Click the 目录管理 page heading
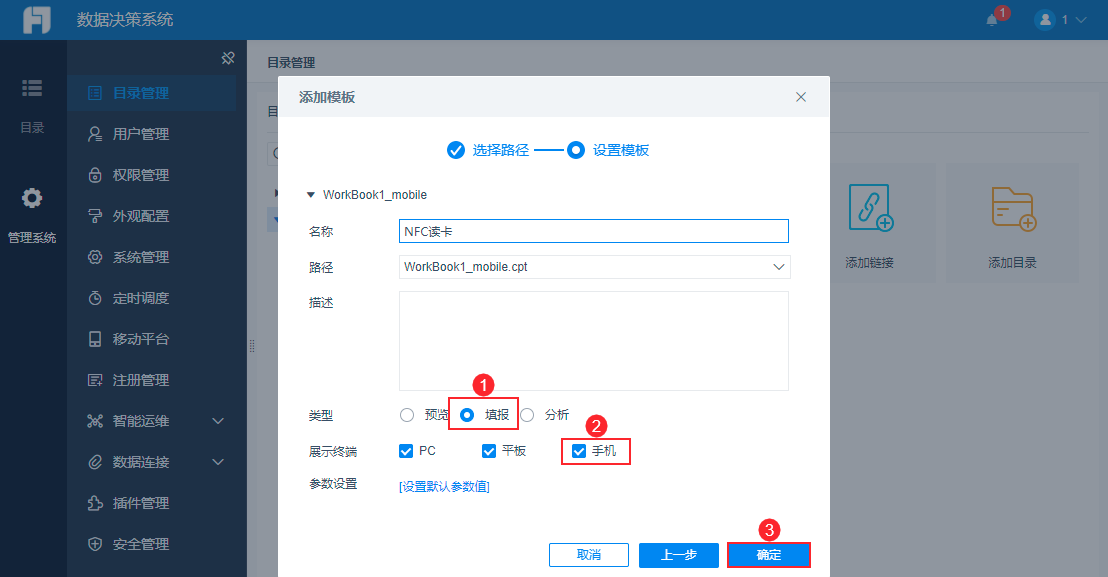Image resolution: width=1108 pixels, height=577 pixels. coord(291,62)
